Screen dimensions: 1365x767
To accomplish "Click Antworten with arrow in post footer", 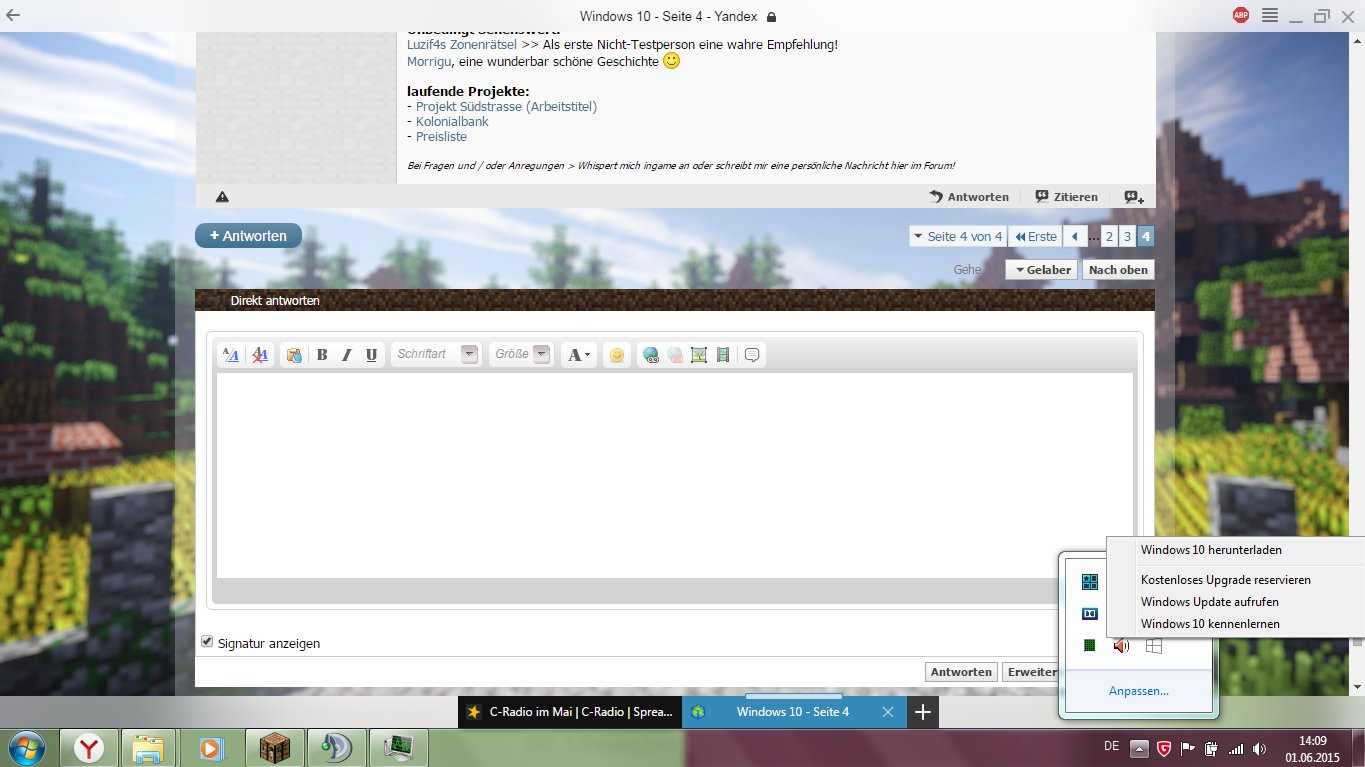I will pos(969,197).
